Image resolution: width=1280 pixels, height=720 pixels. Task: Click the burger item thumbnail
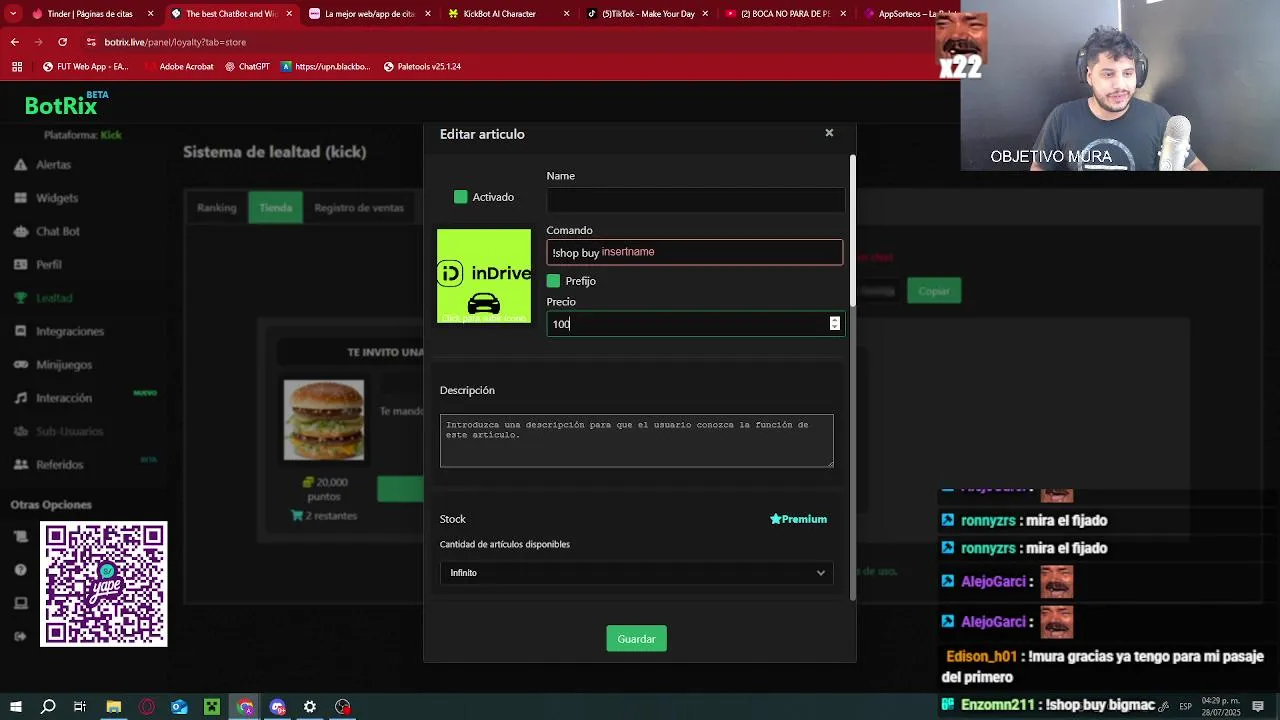pyautogui.click(x=324, y=420)
